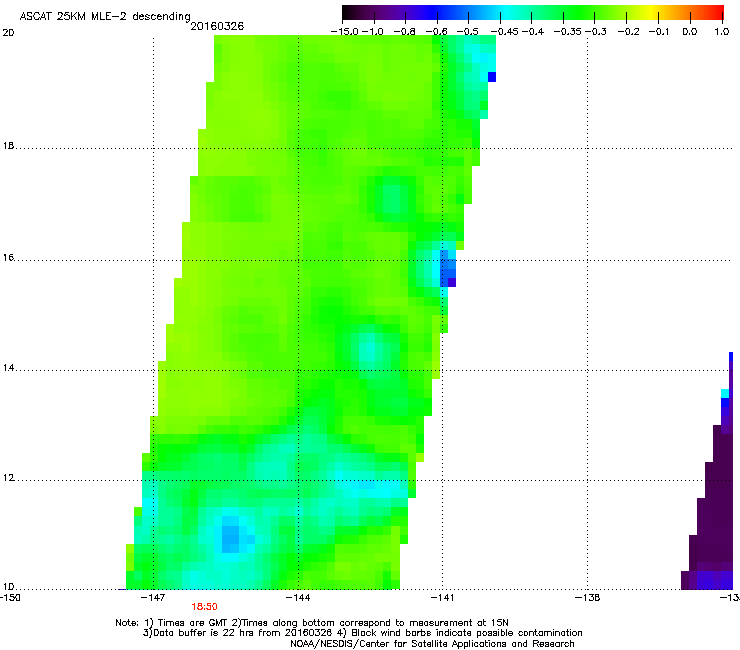Click the latitude axis label "12"
The image size is (740, 650).
click(8, 478)
